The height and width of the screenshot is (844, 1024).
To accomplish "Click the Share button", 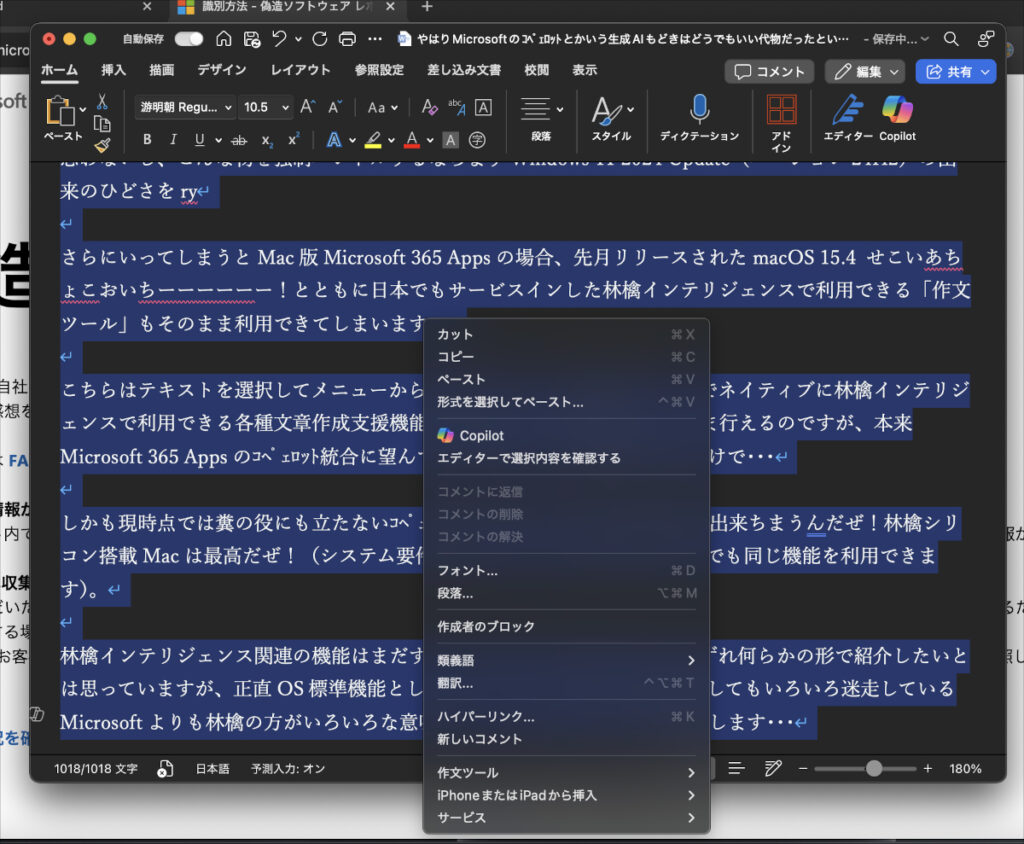I will [x=955, y=72].
